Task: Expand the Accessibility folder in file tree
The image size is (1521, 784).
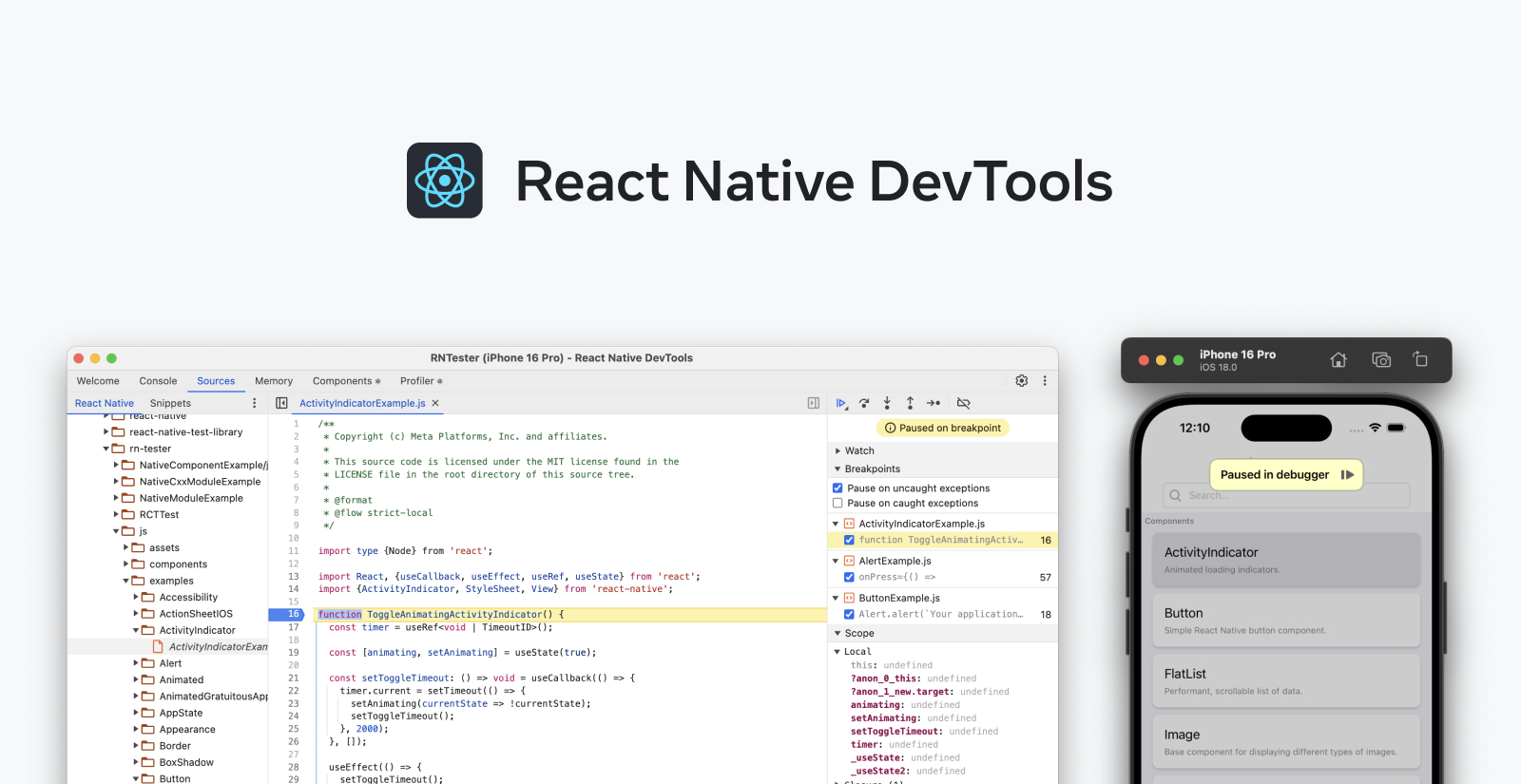Action: click(136, 598)
